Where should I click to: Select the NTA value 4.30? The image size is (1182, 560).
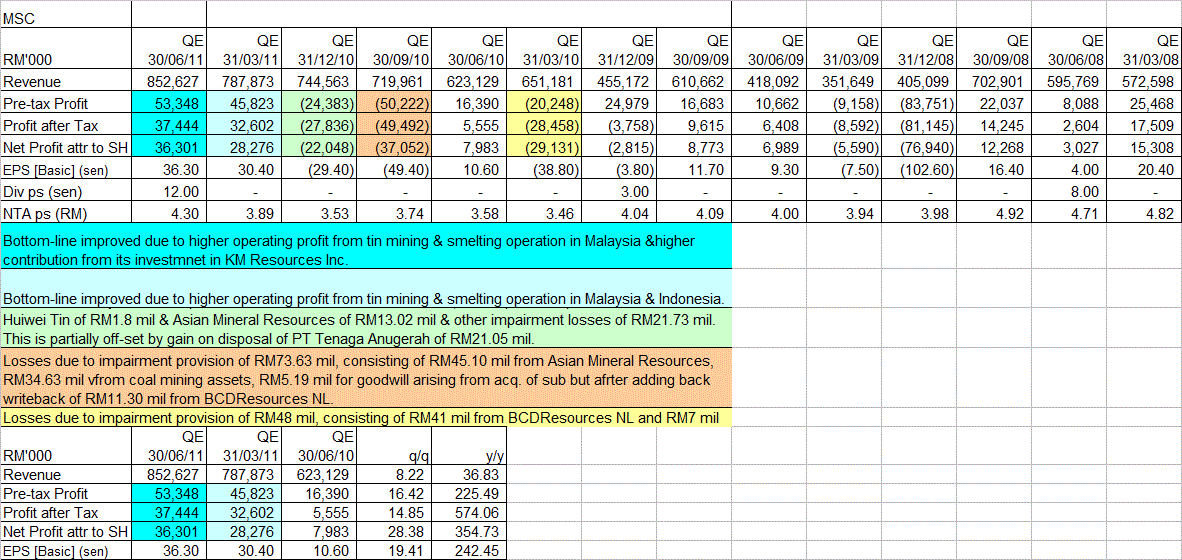point(170,213)
